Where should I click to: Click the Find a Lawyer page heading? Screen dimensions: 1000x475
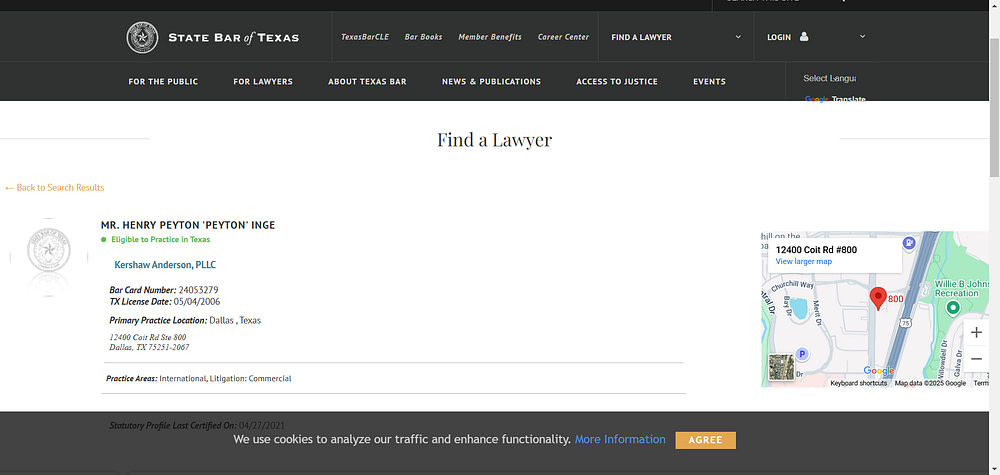click(494, 140)
